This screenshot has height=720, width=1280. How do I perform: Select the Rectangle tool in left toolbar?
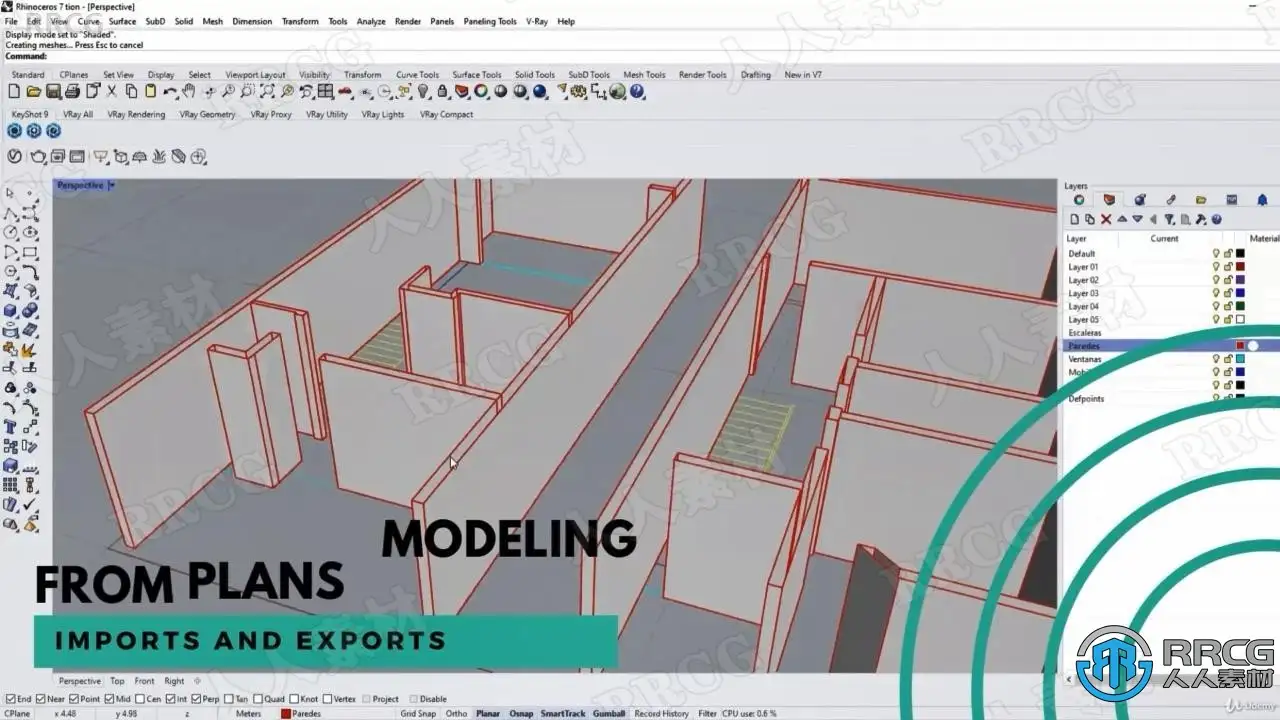click(x=29, y=251)
